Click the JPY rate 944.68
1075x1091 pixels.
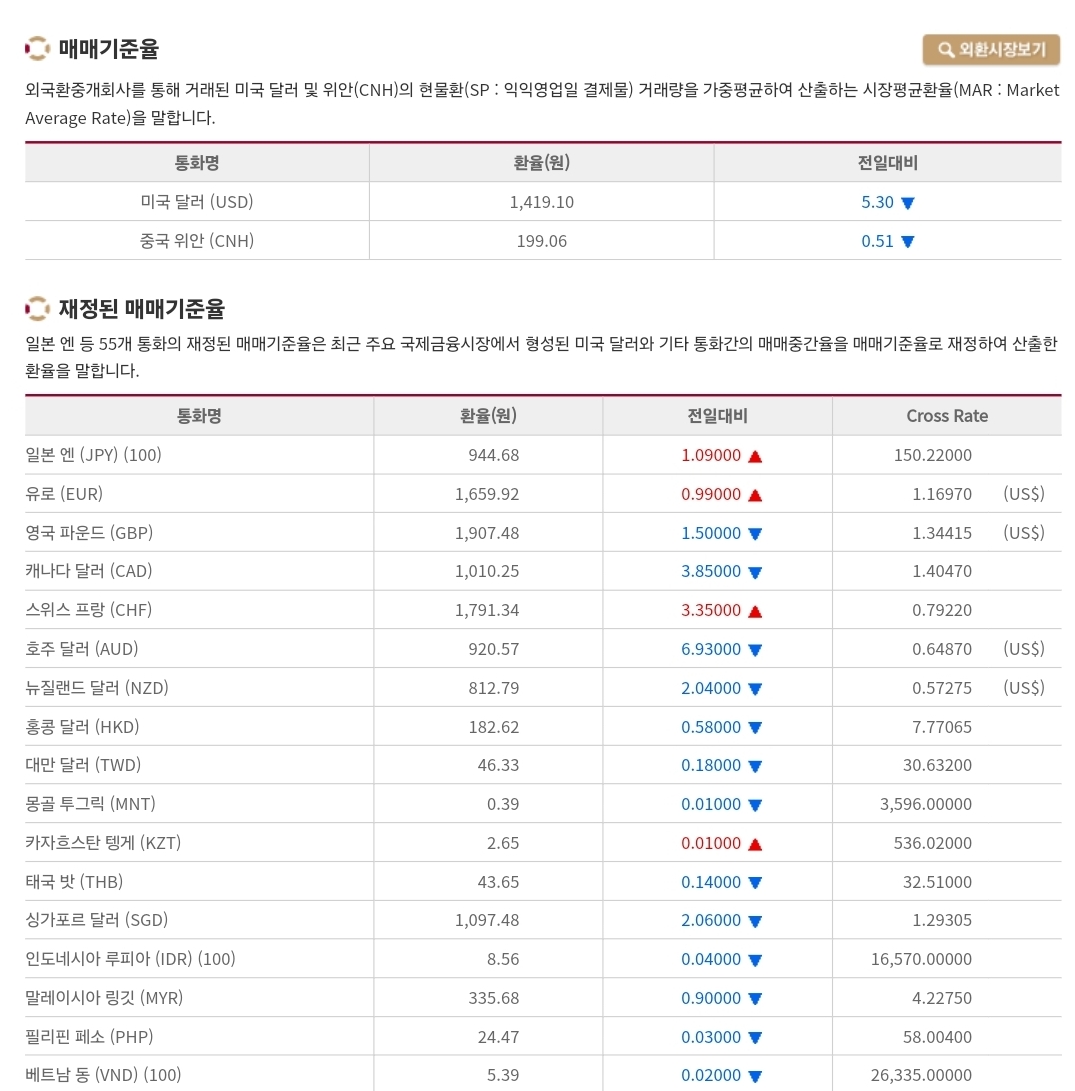(493, 455)
